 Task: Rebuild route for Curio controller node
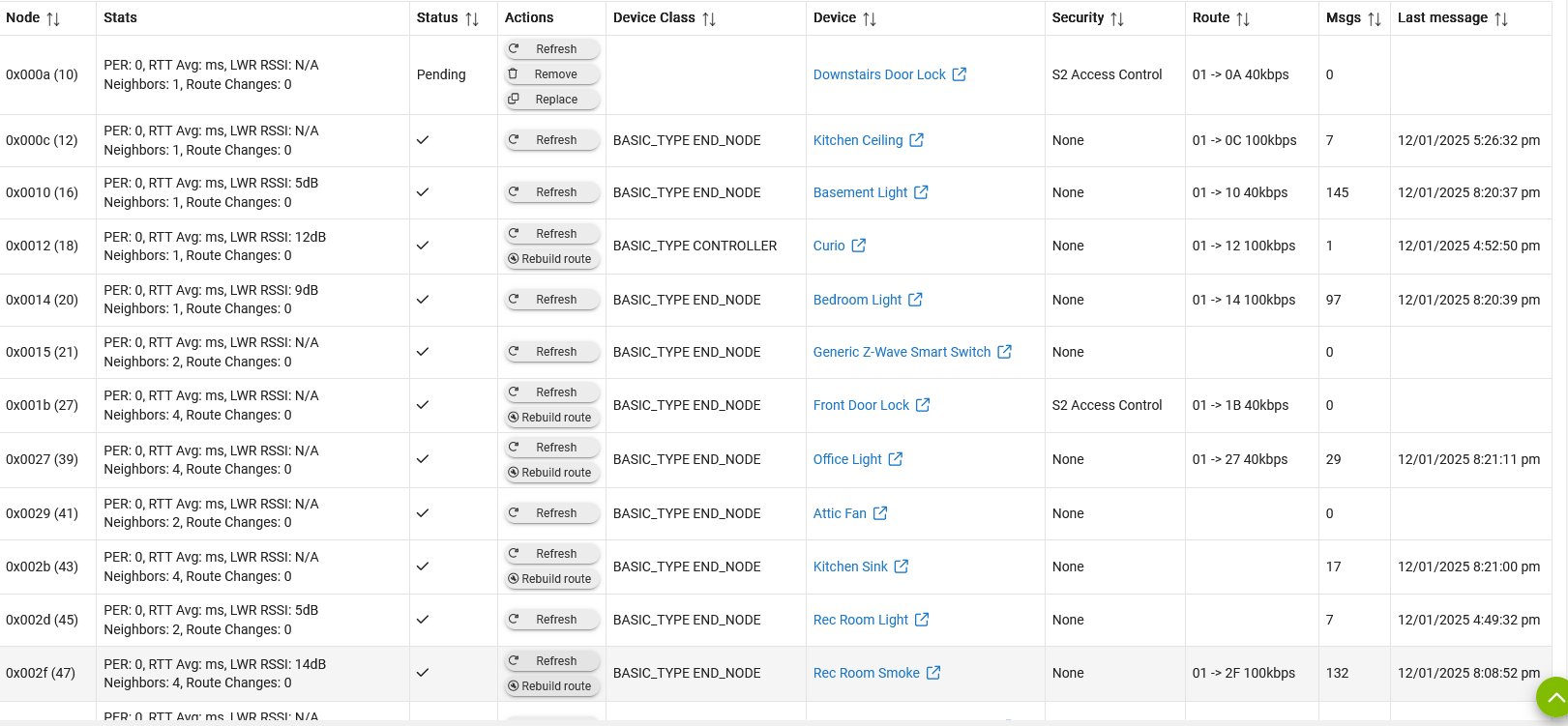click(x=552, y=259)
